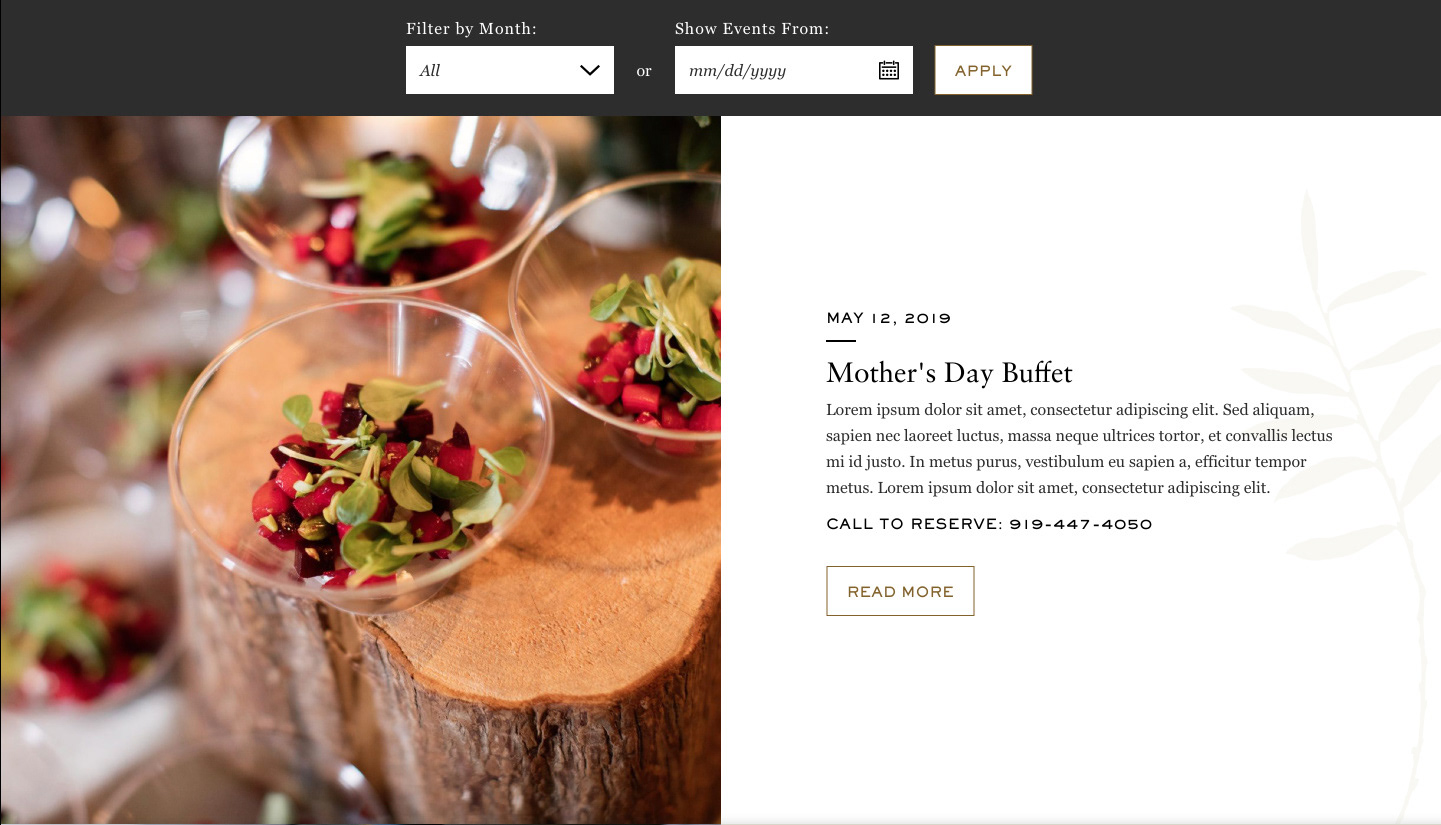The width and height of the screenshot is (1441, 825).
Task: Click the Read More button
Action: [900, 591]
